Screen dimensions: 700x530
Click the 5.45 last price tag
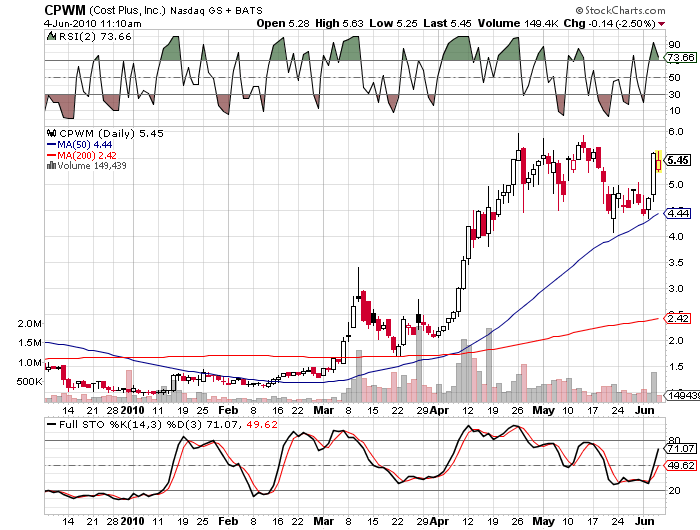[x=678, y=160]
